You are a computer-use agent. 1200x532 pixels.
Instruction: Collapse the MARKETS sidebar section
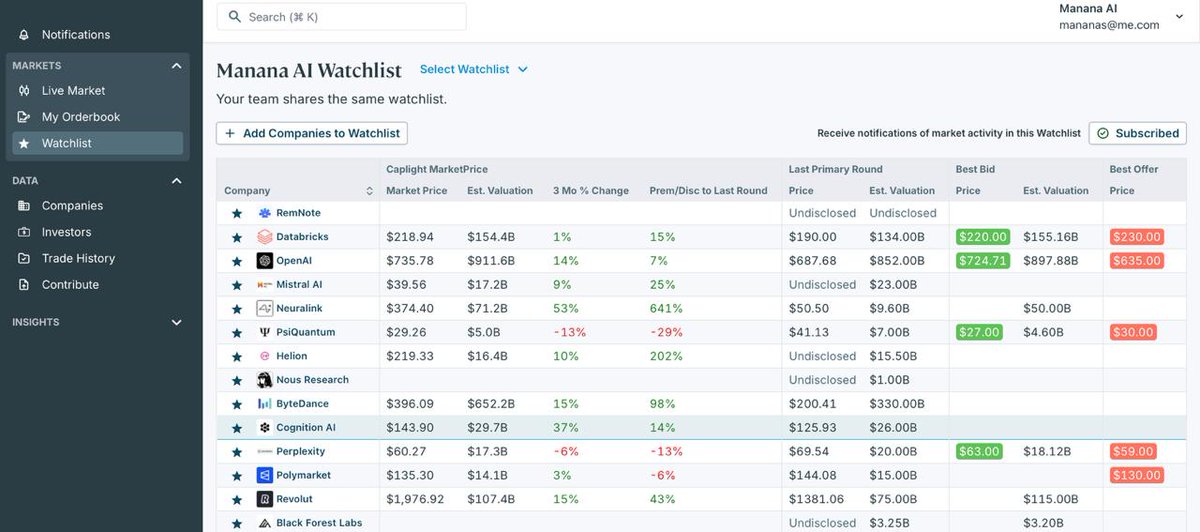point(177,66)
